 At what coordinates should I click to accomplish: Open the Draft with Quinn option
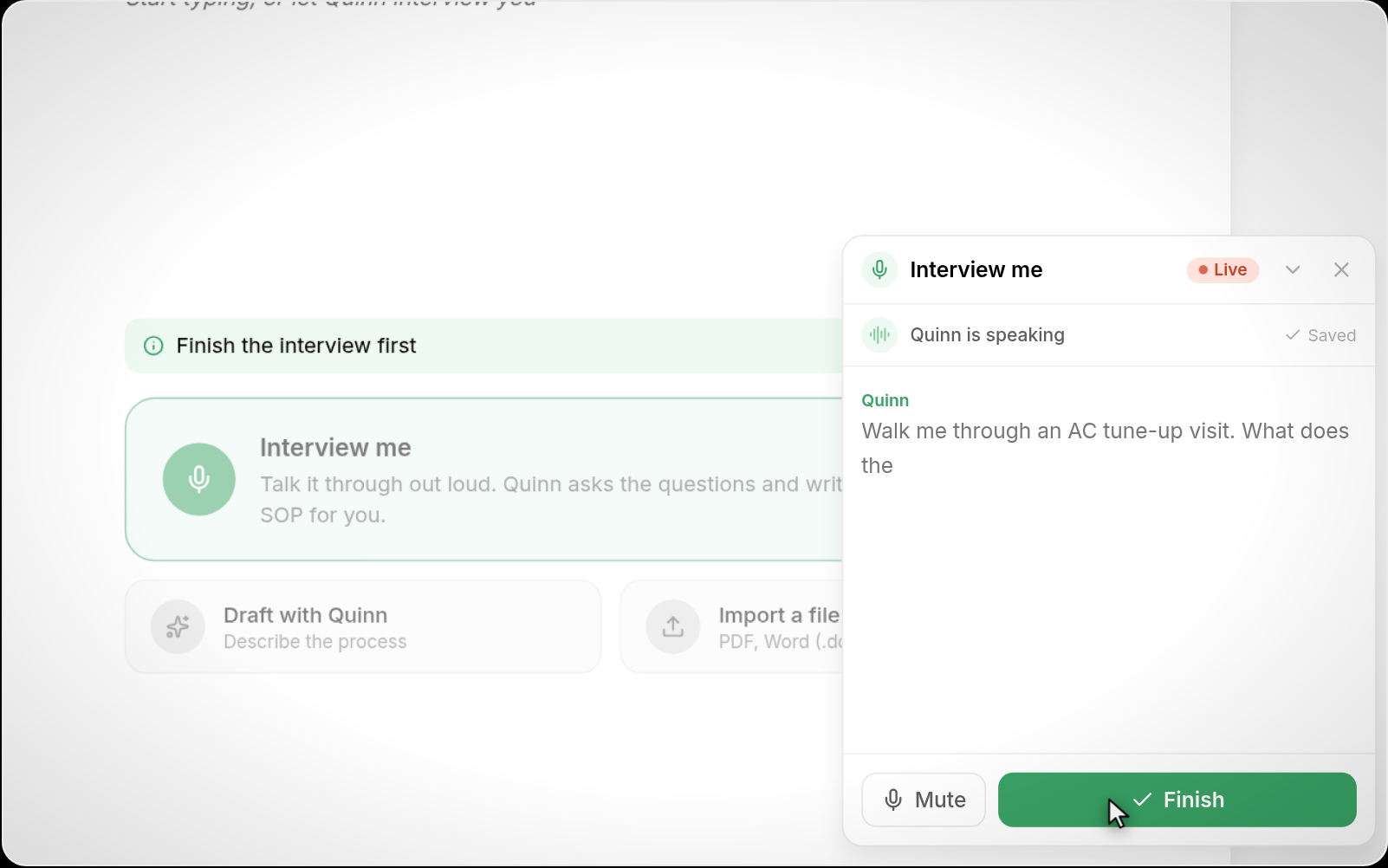coord(363,626)
